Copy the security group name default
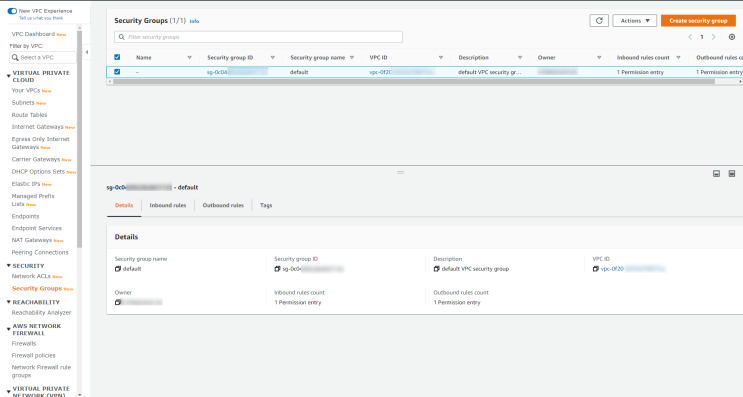Screen dimensions: 743x397 118,269
